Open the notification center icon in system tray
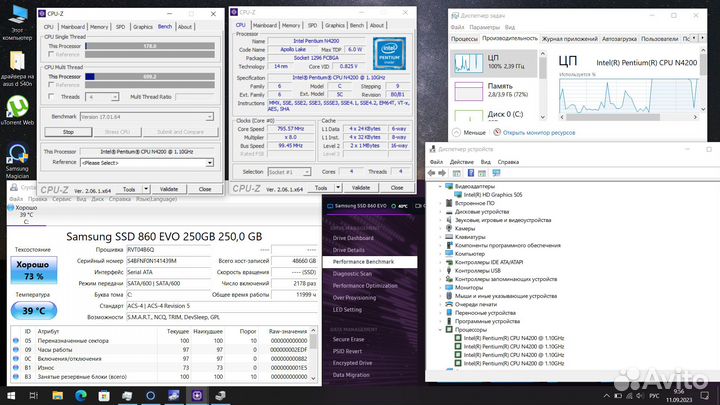Screen dimensions: 720x405 pyautogui.click(x=705, y=395)
